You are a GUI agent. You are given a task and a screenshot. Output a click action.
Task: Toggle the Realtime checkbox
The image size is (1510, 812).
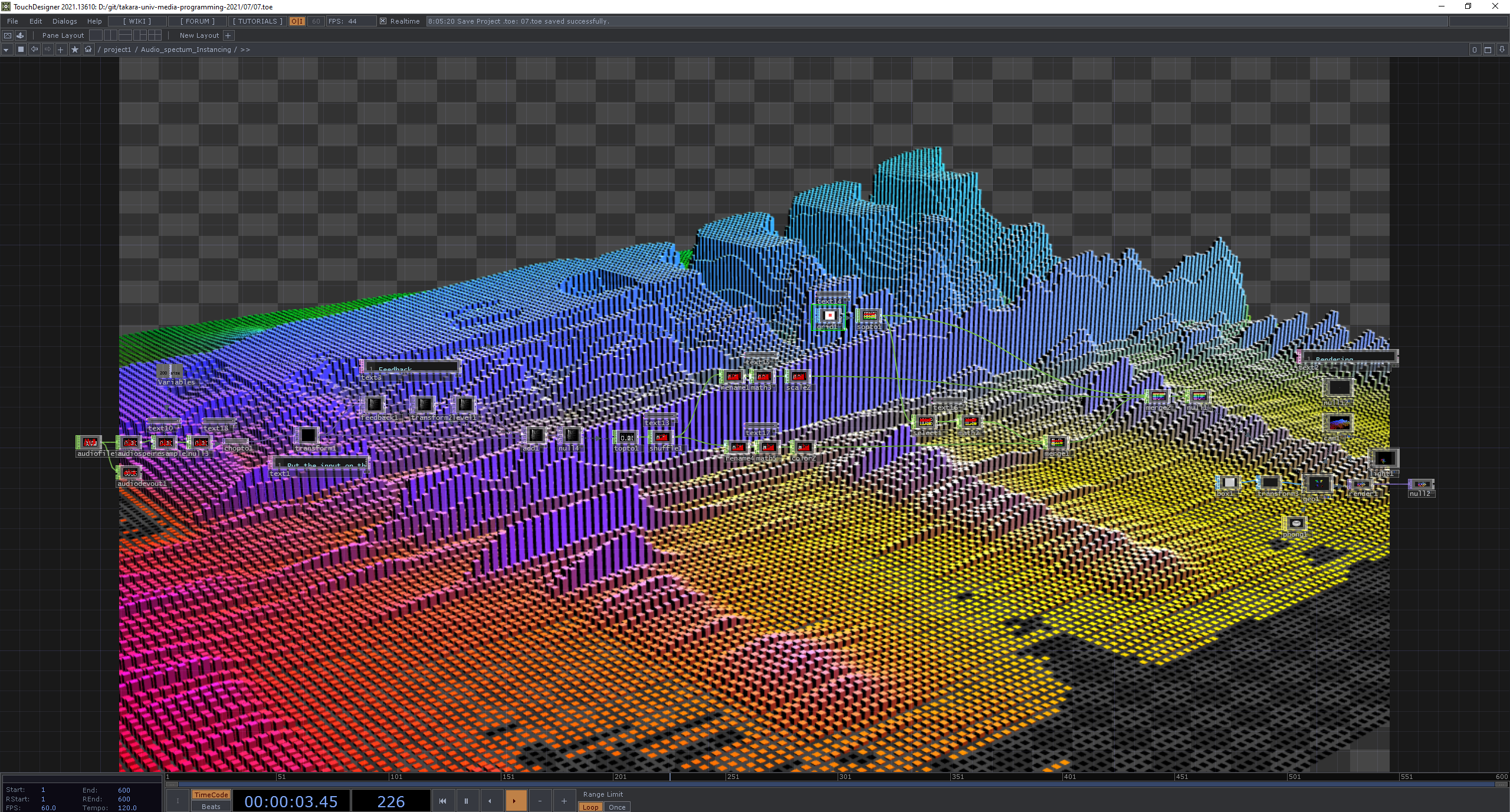tap(383, 21)
